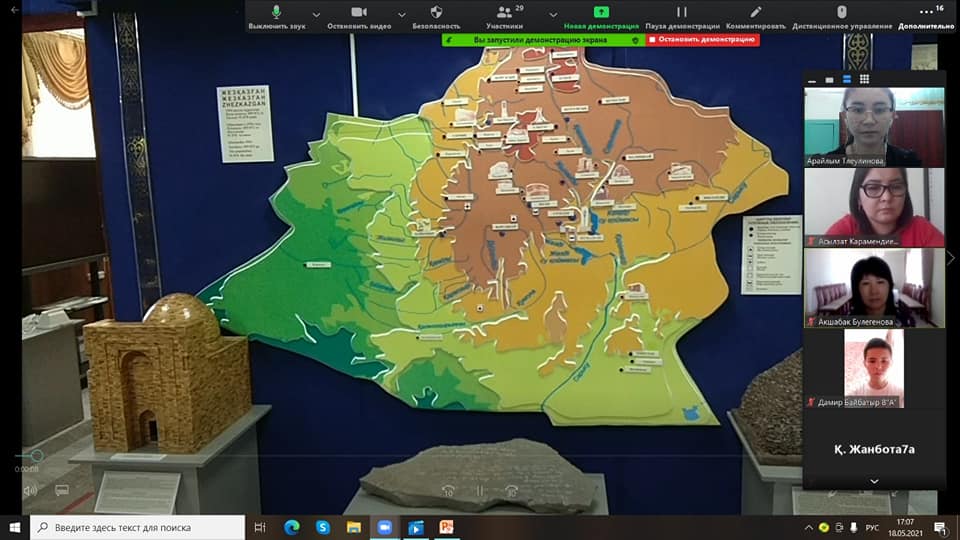Expand the participants options arrow

pos(553,15)
